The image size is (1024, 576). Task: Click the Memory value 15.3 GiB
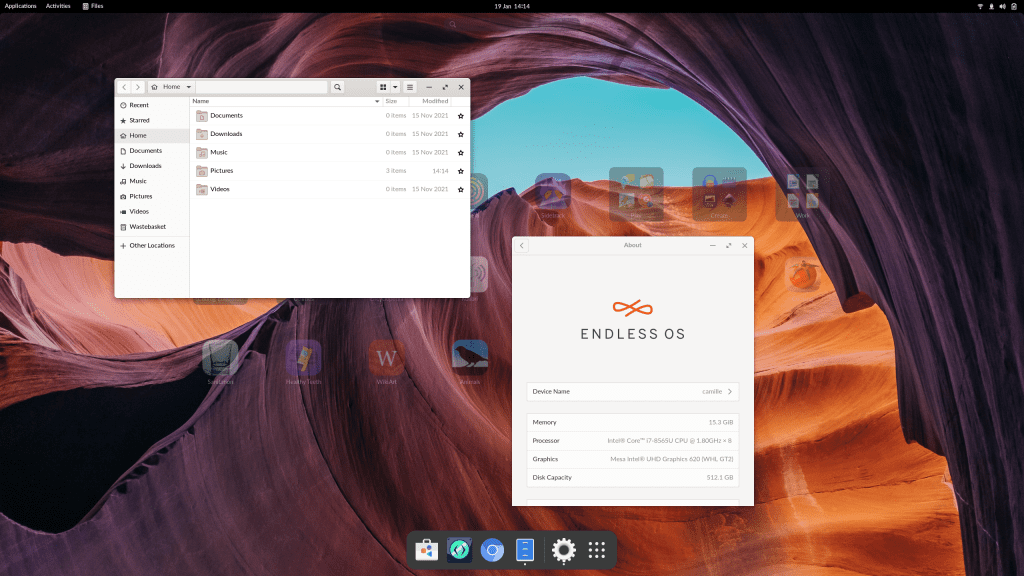pos(720,423)
